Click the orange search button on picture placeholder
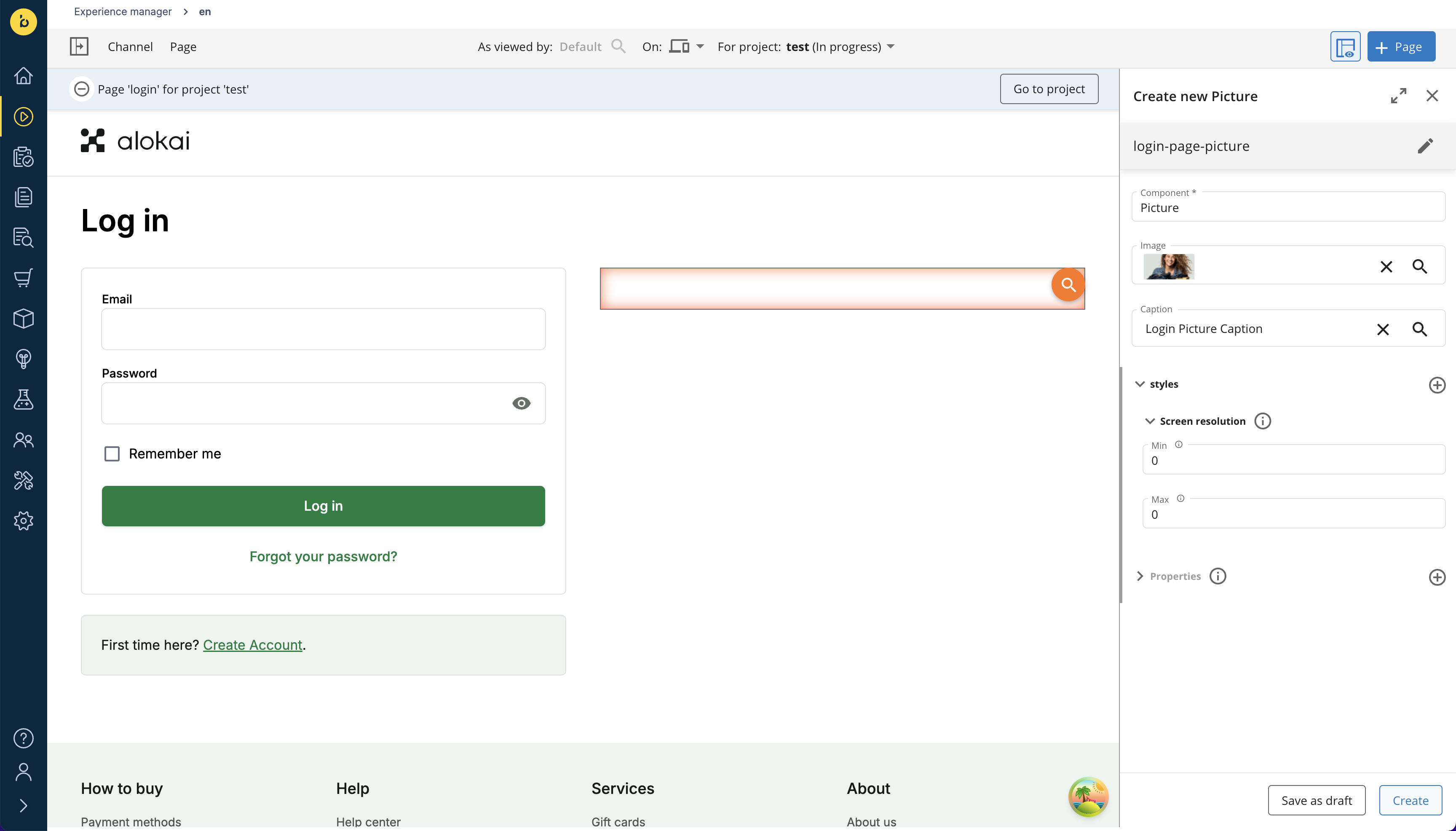 (x=1068, y=284)
